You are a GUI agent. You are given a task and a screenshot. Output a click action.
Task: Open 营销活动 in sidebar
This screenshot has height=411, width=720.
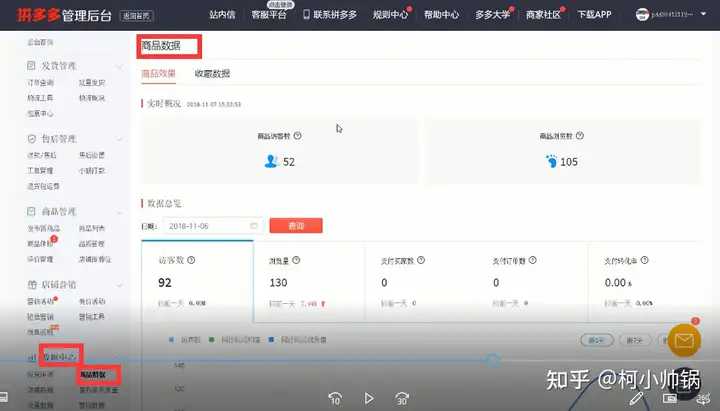coord(40,301)
